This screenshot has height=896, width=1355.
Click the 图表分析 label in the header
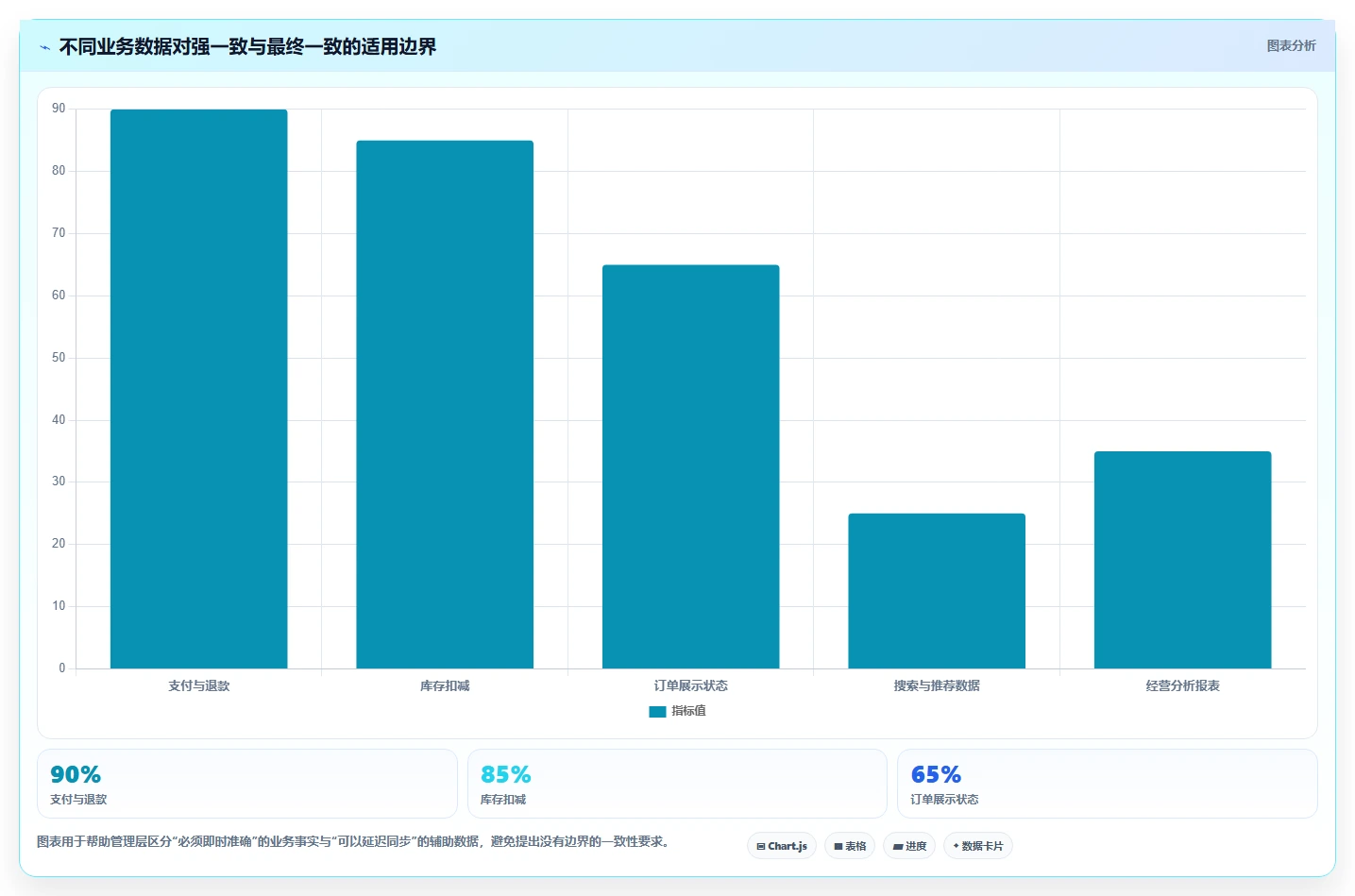click(x=1291, y=45)
